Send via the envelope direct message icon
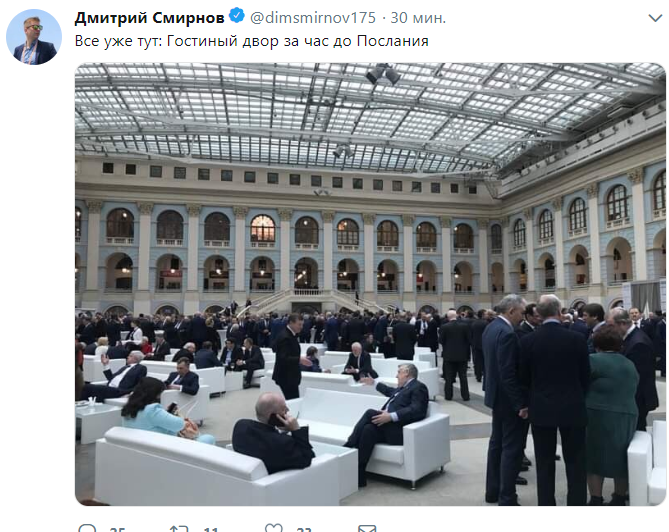The width and height of the screenshot is (669, 532). point(367,528)
